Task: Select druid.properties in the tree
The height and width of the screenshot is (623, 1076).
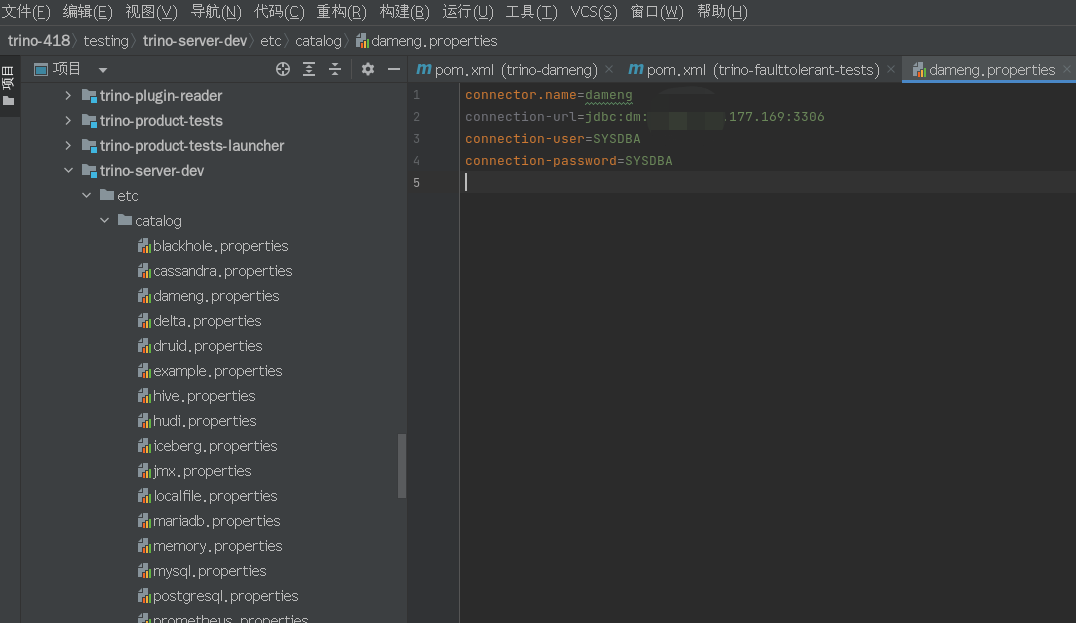Action: coord(207,346)
